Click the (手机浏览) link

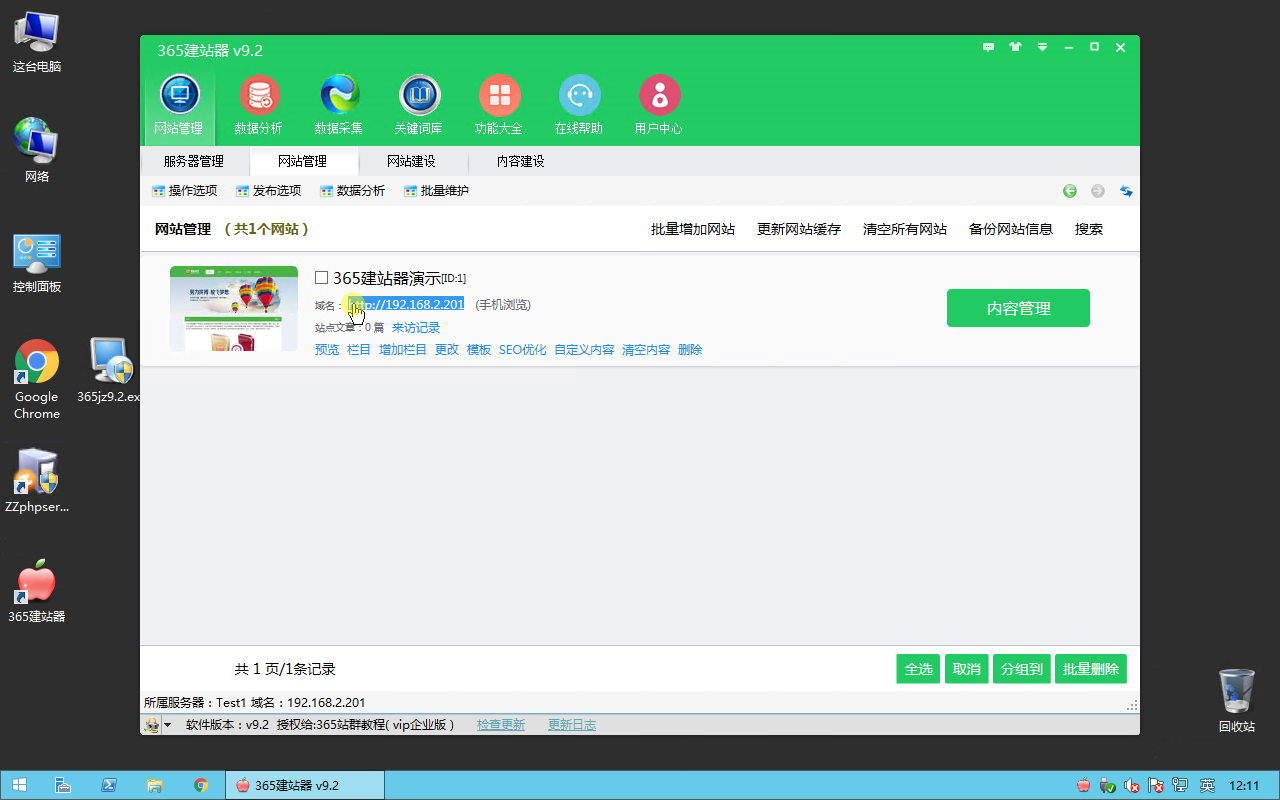[503, 305]
